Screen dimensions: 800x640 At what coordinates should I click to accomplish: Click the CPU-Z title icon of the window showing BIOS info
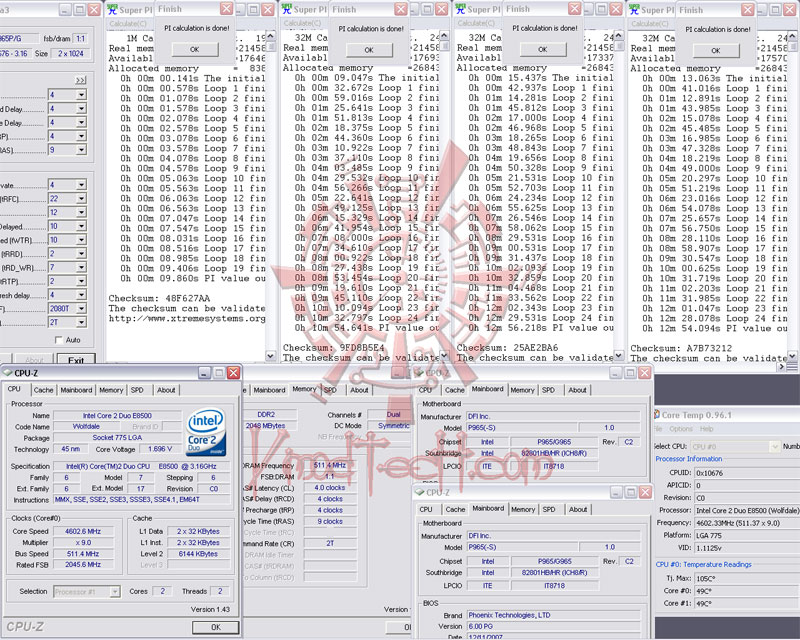point(419,493)
